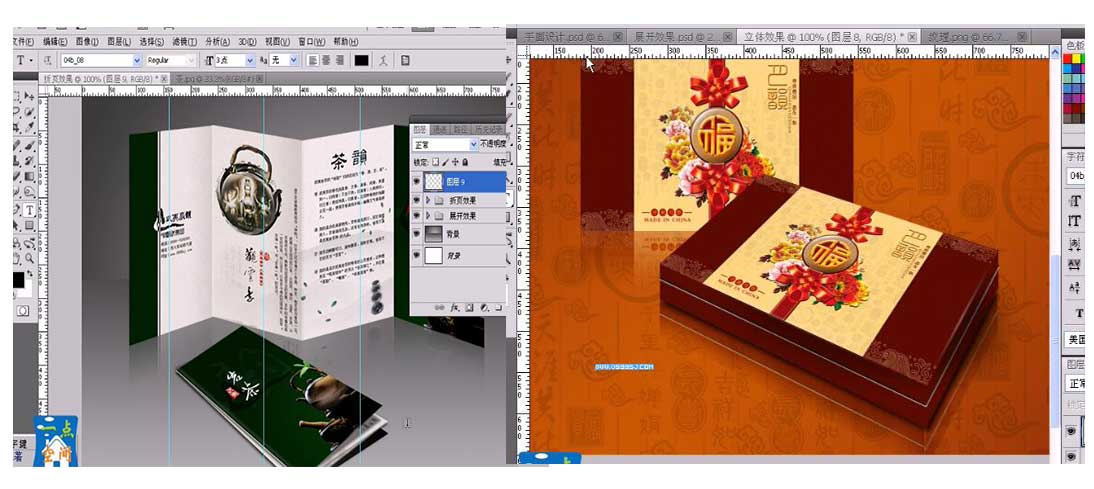Screen dimensions: 1094x489
Task: Click the Move tool in the toolbox
Action: point(29,98)
